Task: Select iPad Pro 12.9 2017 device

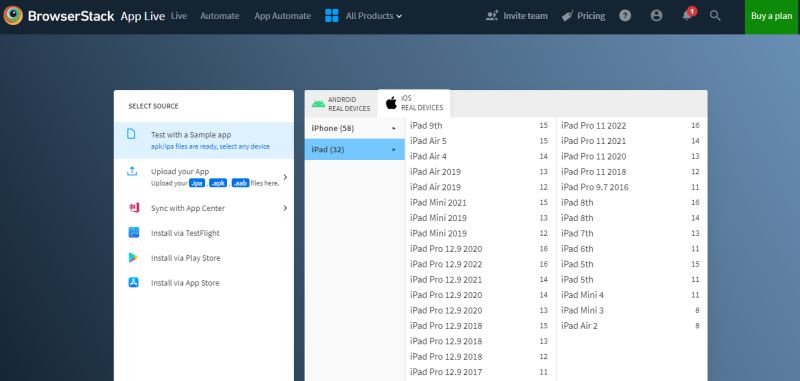Action: point(479,372)
